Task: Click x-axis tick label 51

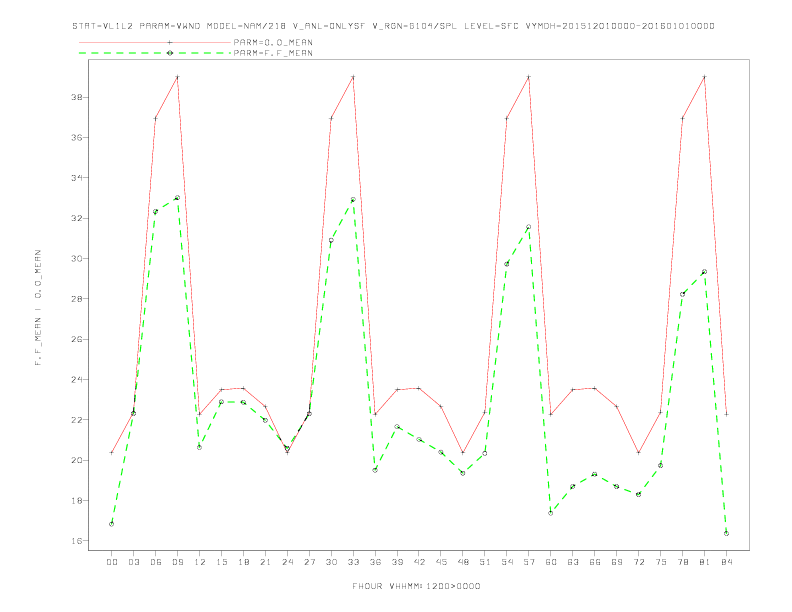Action: click(x=485, y=562)
